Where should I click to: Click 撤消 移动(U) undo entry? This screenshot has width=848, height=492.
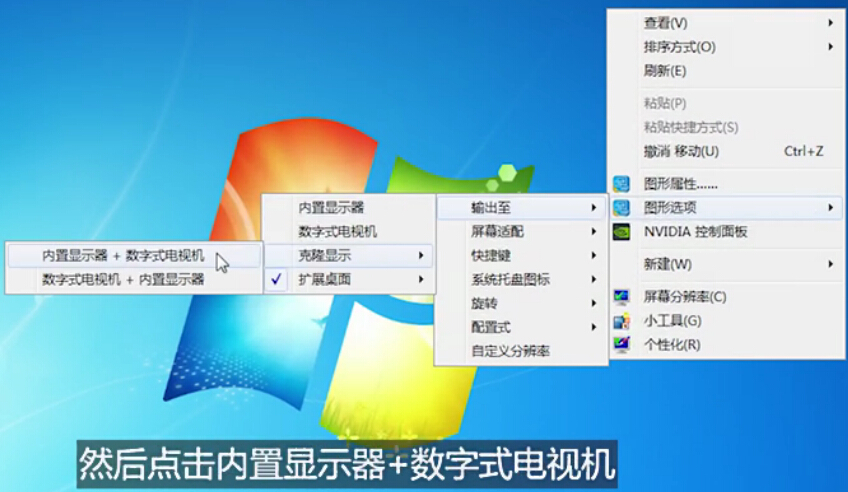coord(681,151)
